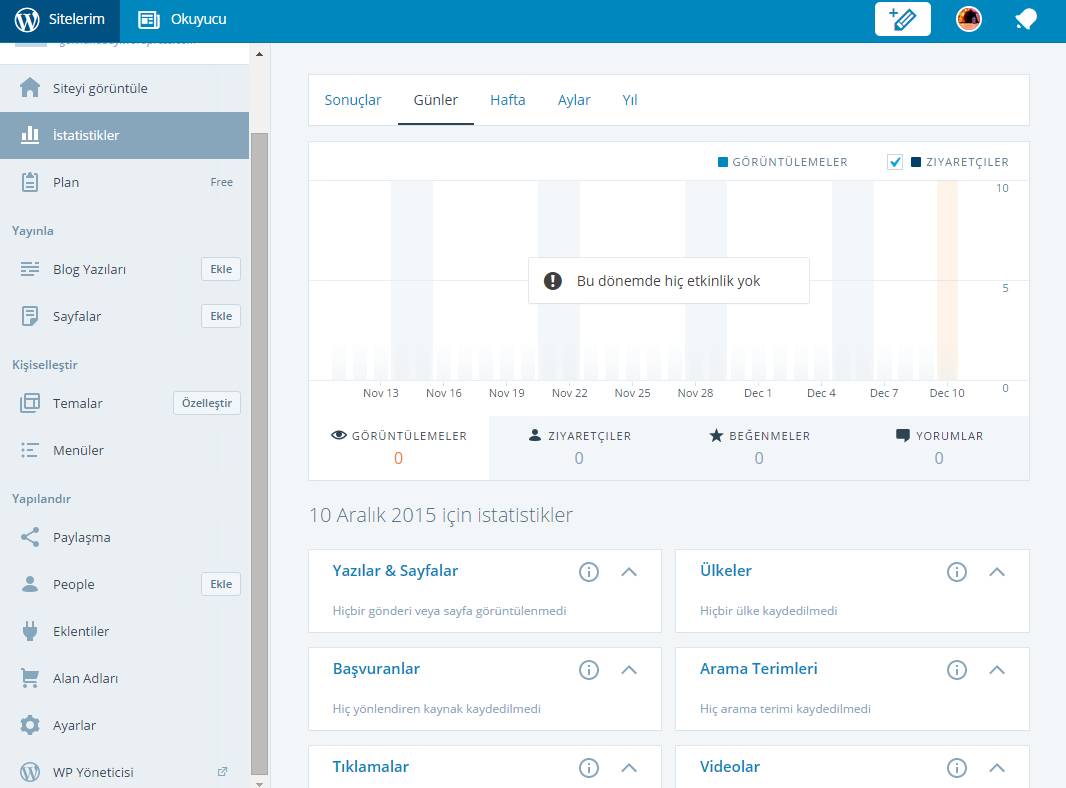
Task: Select the Görüntülemeler views stat tab
Action: coord(398,447)
